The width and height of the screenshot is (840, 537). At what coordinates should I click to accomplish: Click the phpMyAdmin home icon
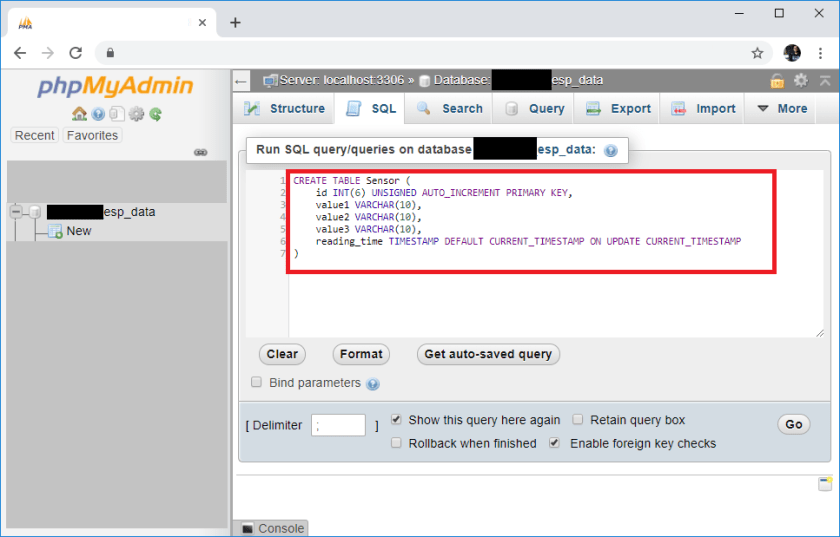[x=79, y=114]
